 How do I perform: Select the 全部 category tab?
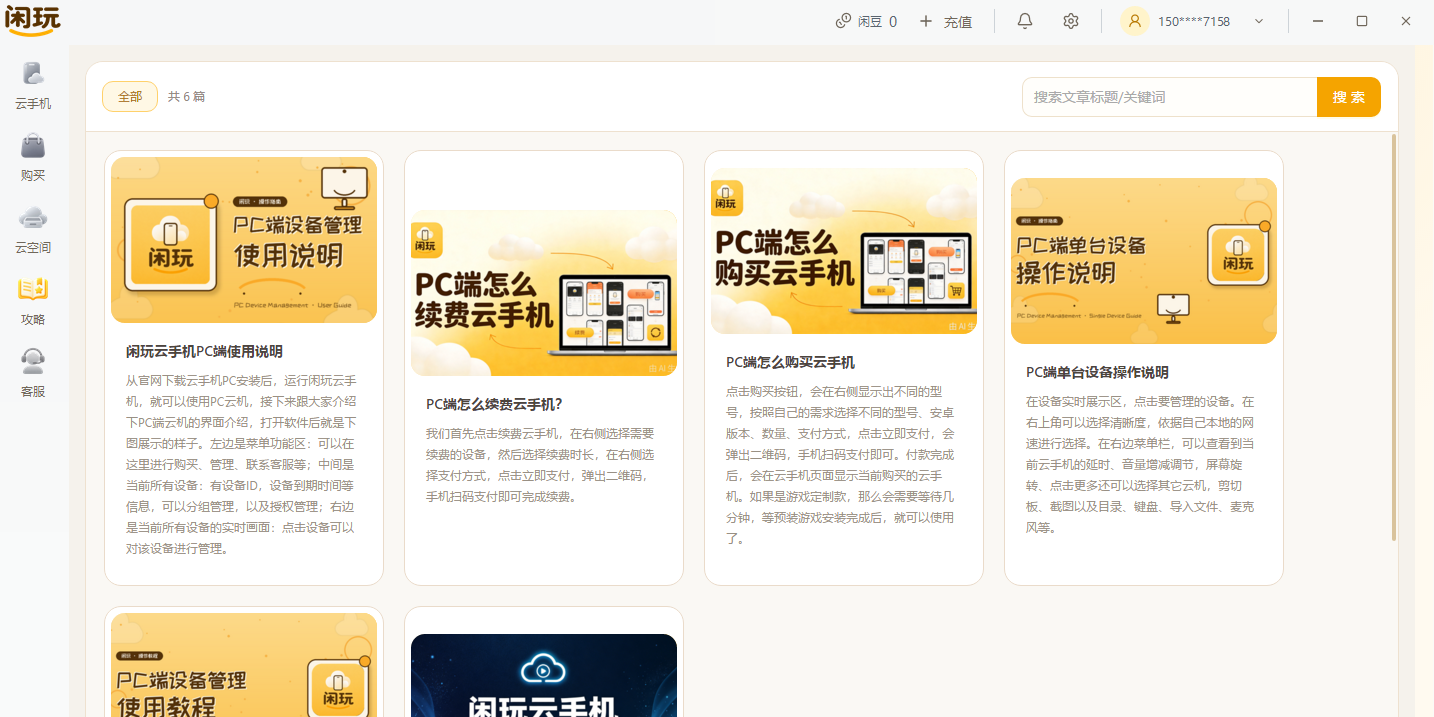click(x=130, y=97)
